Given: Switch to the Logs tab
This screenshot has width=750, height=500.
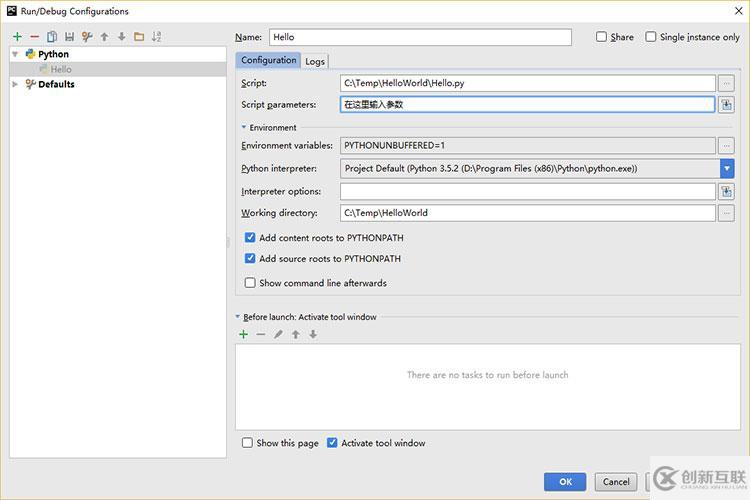Looking at the screenshot, I should (315, 61).
